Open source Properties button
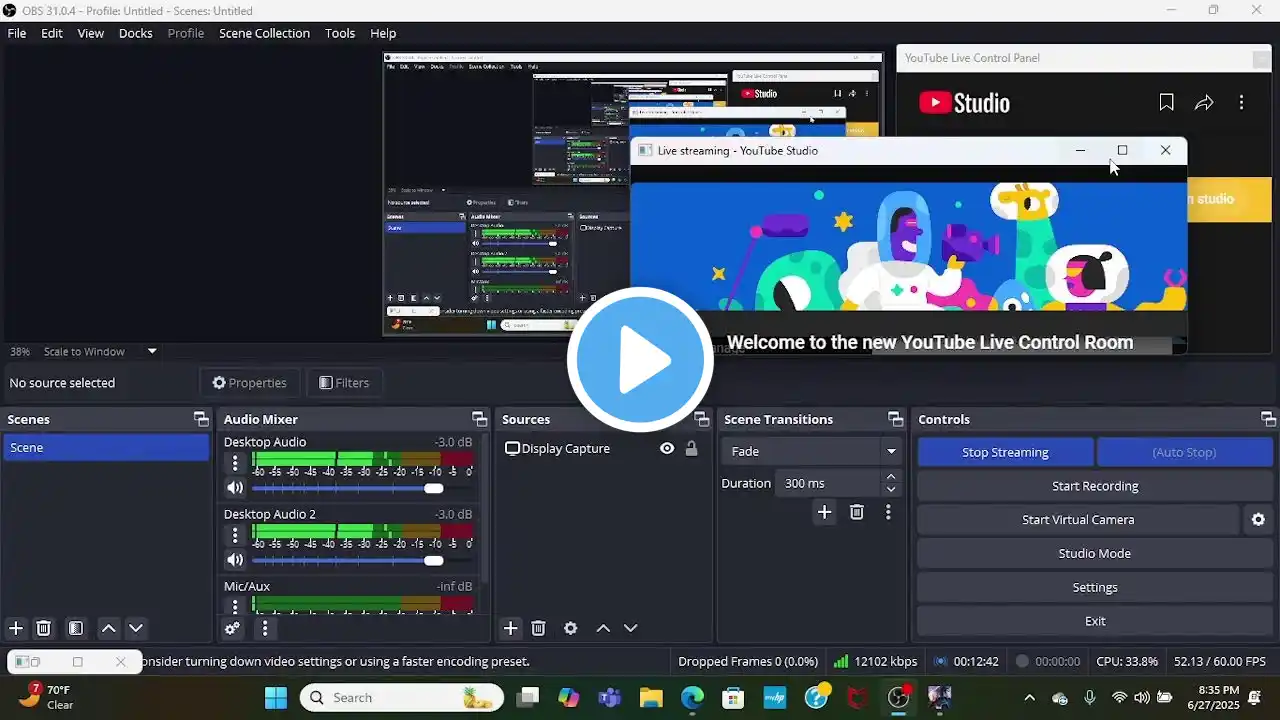1280x720 pixels. click(x=250, y=382)
